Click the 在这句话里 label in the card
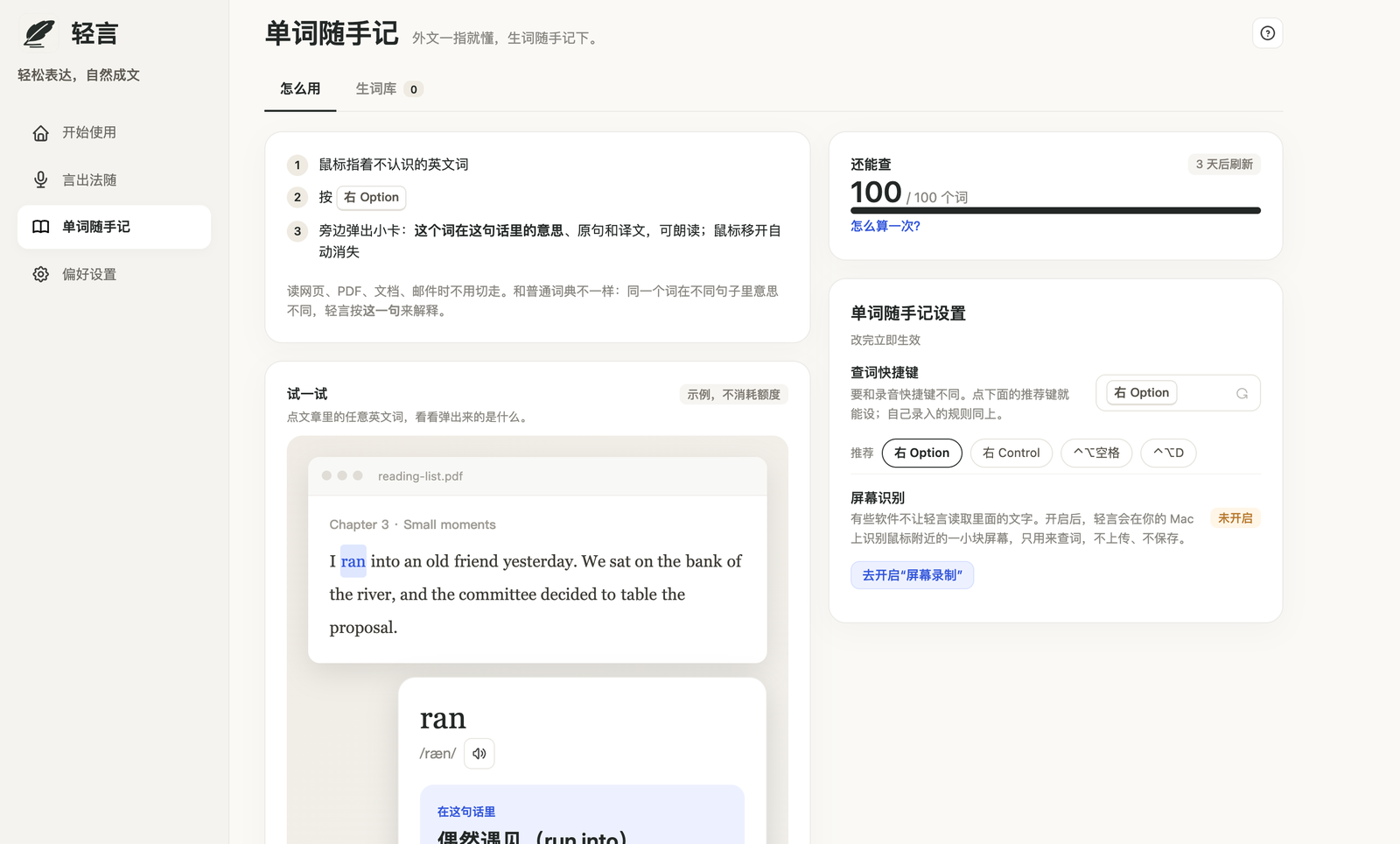The image size is (1400, 844). pyautogui.click(x=465, y=812)
